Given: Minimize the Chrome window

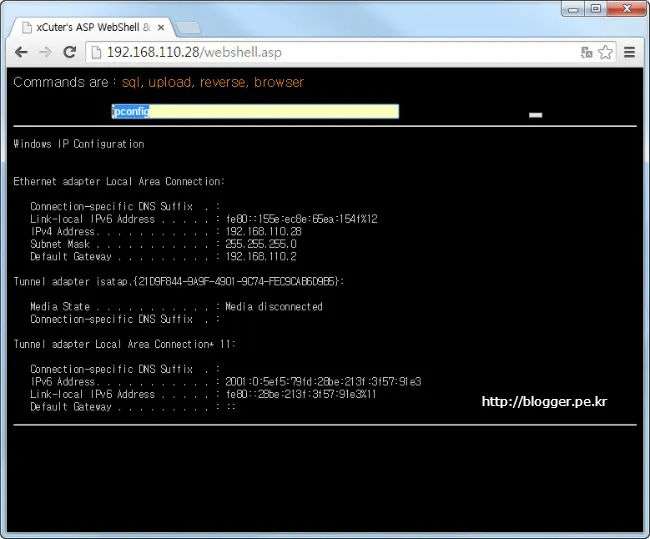Looking at the screenshot, I should pos(571,8).
